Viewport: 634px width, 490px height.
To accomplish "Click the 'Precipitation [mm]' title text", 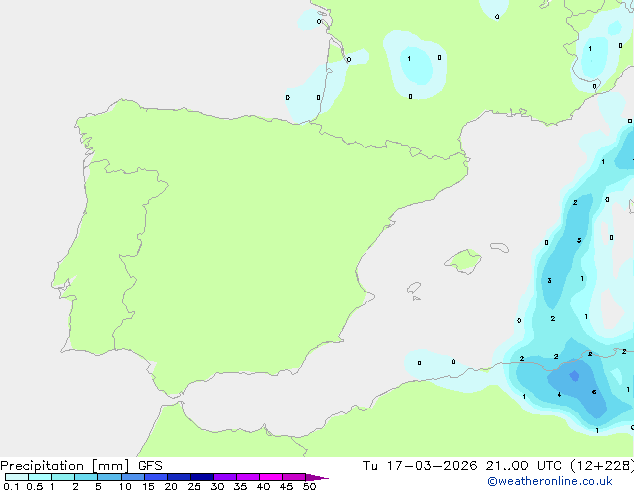I will click(65, 466).
